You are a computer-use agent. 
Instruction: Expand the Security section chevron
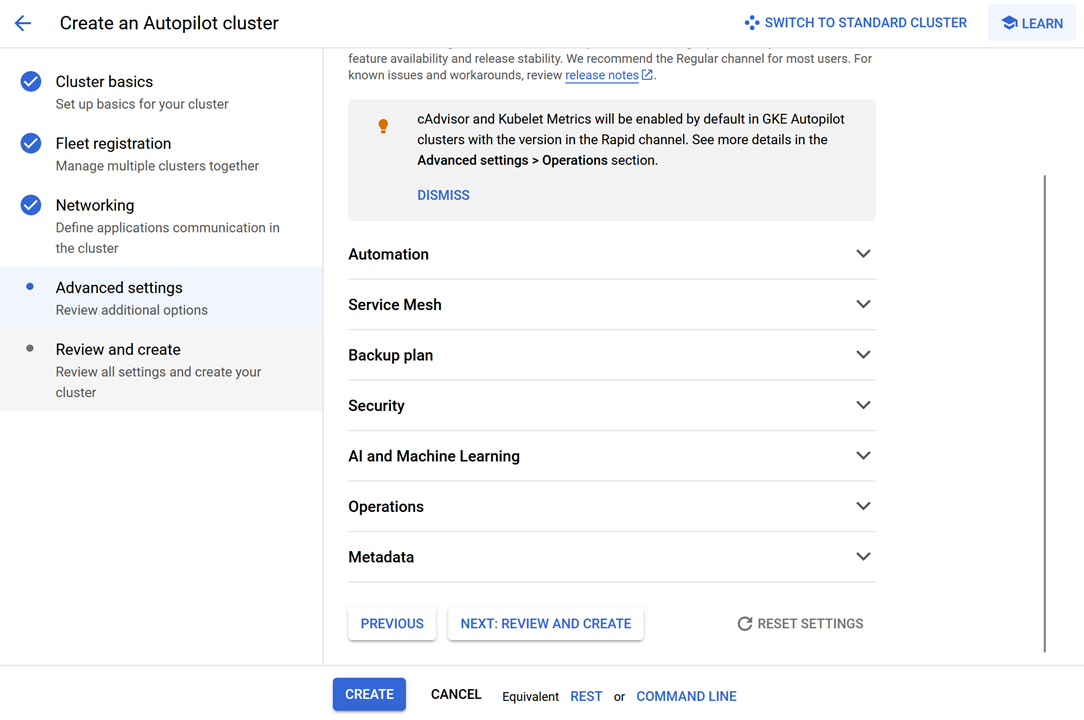pos(863,405)
